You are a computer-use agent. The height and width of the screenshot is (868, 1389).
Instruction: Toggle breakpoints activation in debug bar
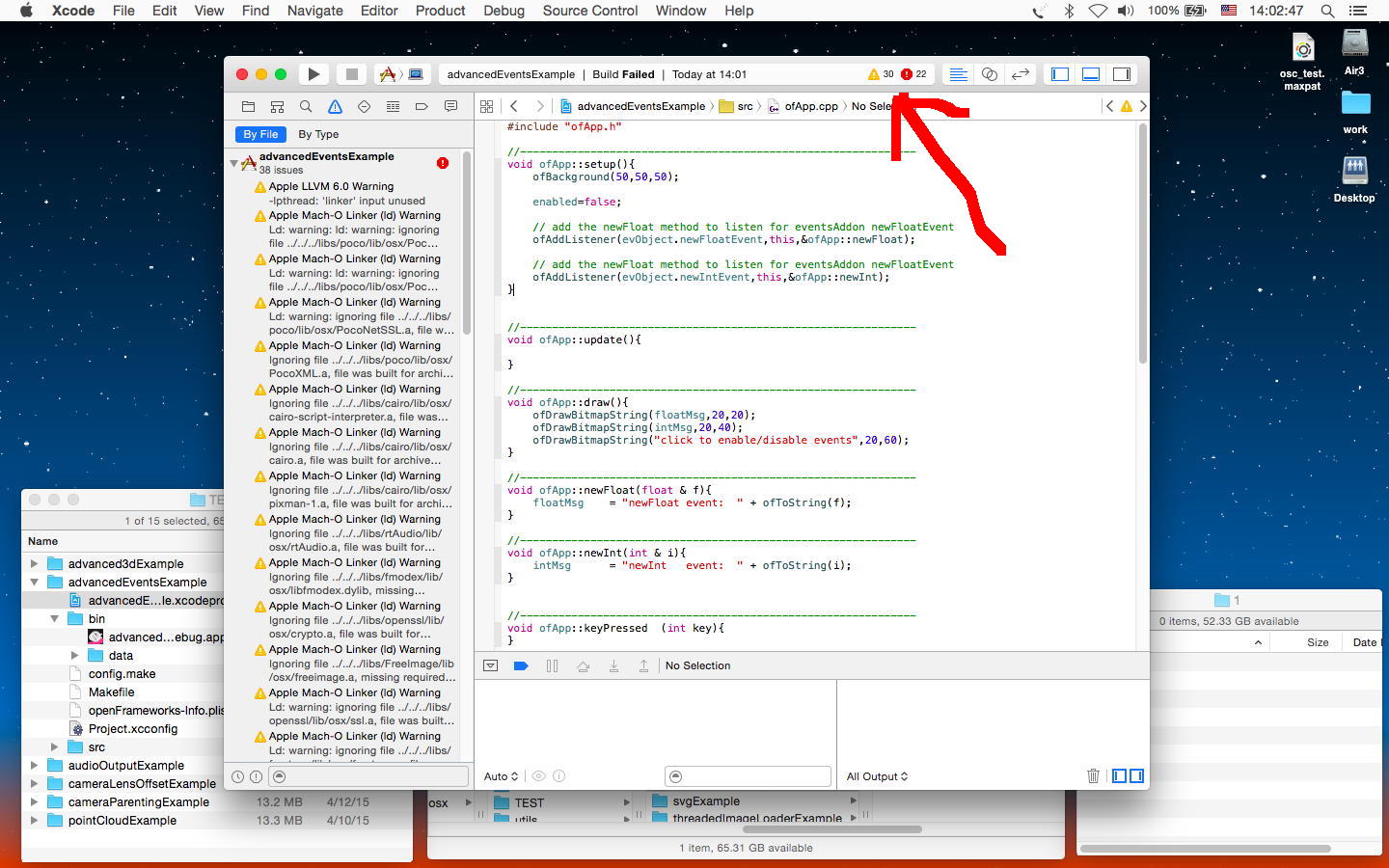tap(521, 665)
